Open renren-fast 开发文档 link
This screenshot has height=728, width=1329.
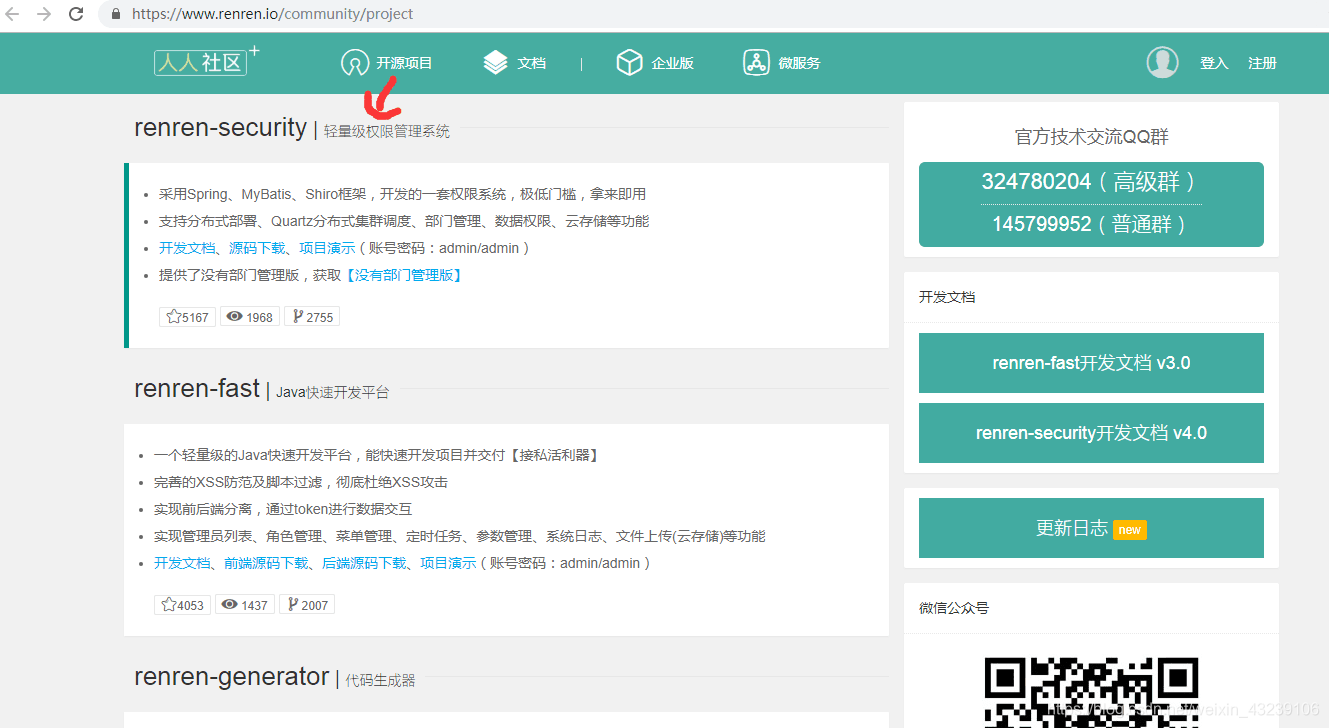click(x=182, y=563)
